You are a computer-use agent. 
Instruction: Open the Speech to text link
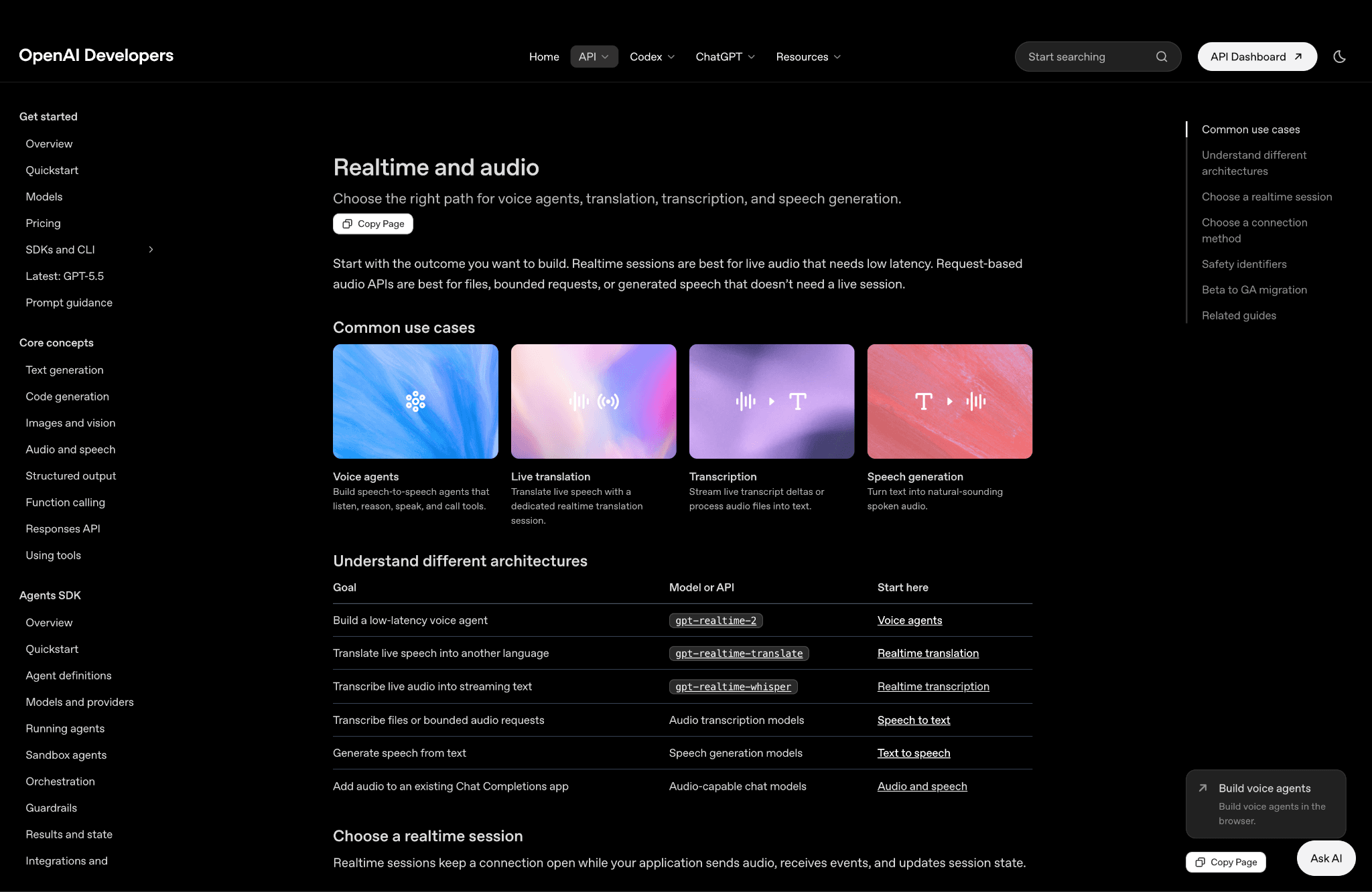(x=914, y=721)
